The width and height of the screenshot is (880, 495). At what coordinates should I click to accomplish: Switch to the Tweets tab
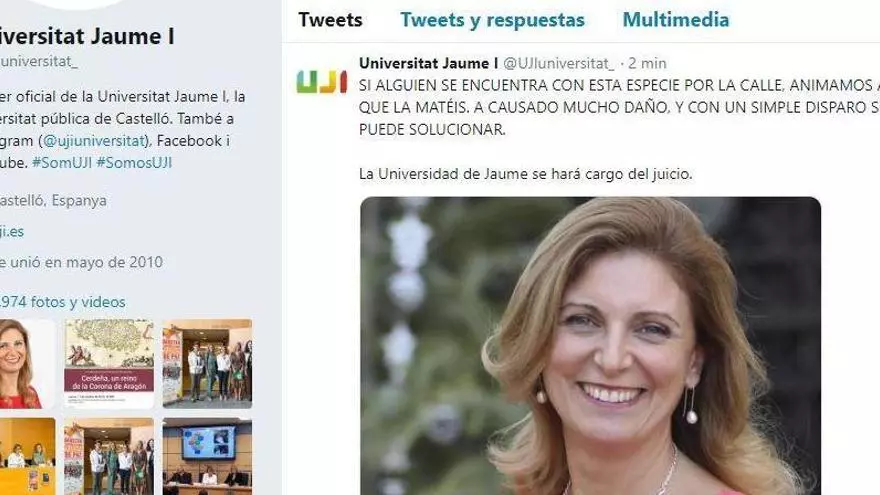(330, 20)
